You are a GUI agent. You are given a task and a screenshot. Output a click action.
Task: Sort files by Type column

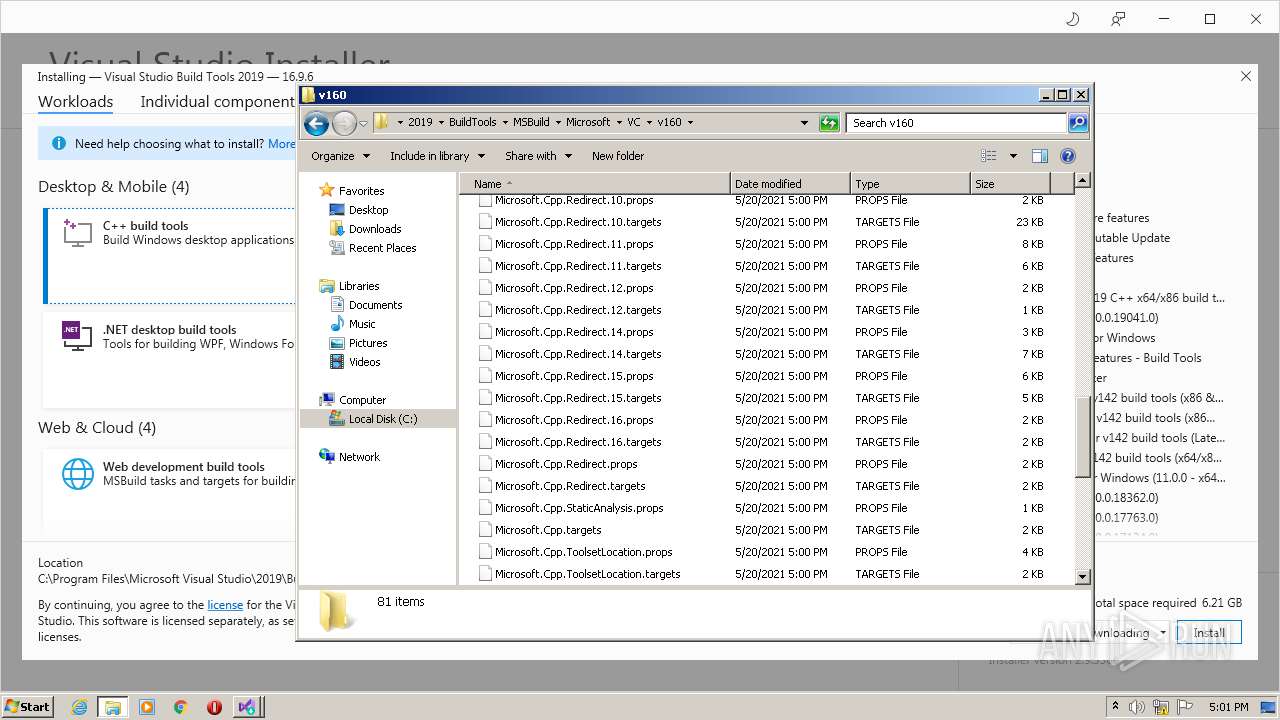coord(910,184)
